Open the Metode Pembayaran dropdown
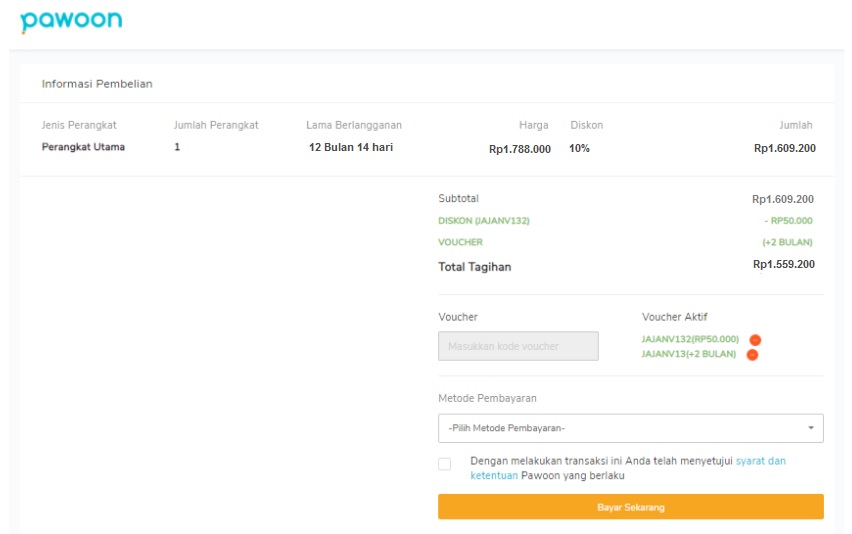 pos(631,428)
